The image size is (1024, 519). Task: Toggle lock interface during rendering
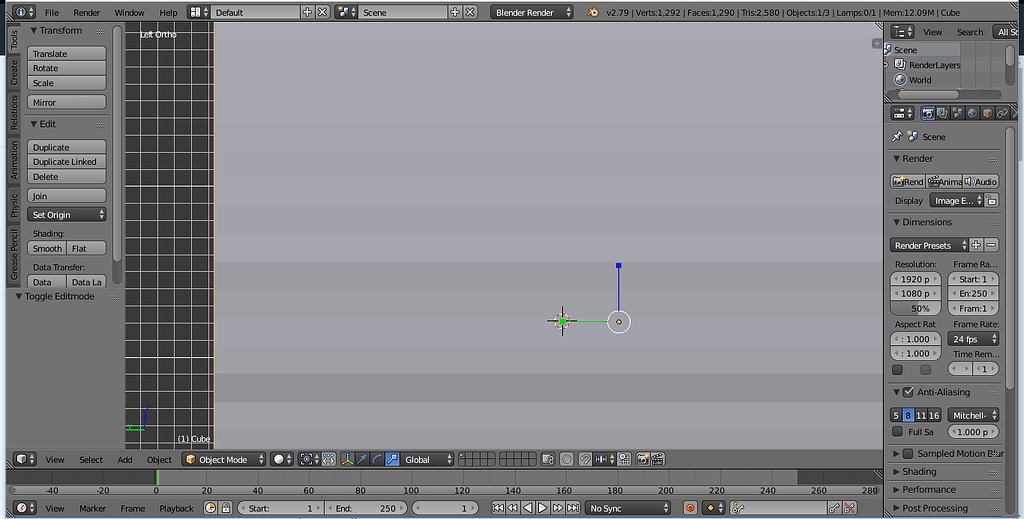click(x=991, y=200)
